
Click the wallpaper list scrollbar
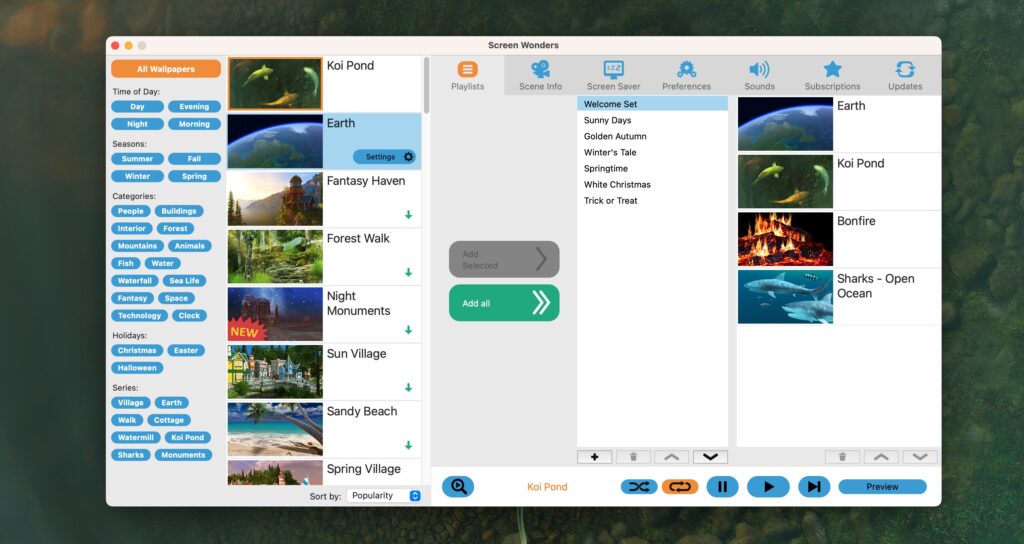click(426, 86)
